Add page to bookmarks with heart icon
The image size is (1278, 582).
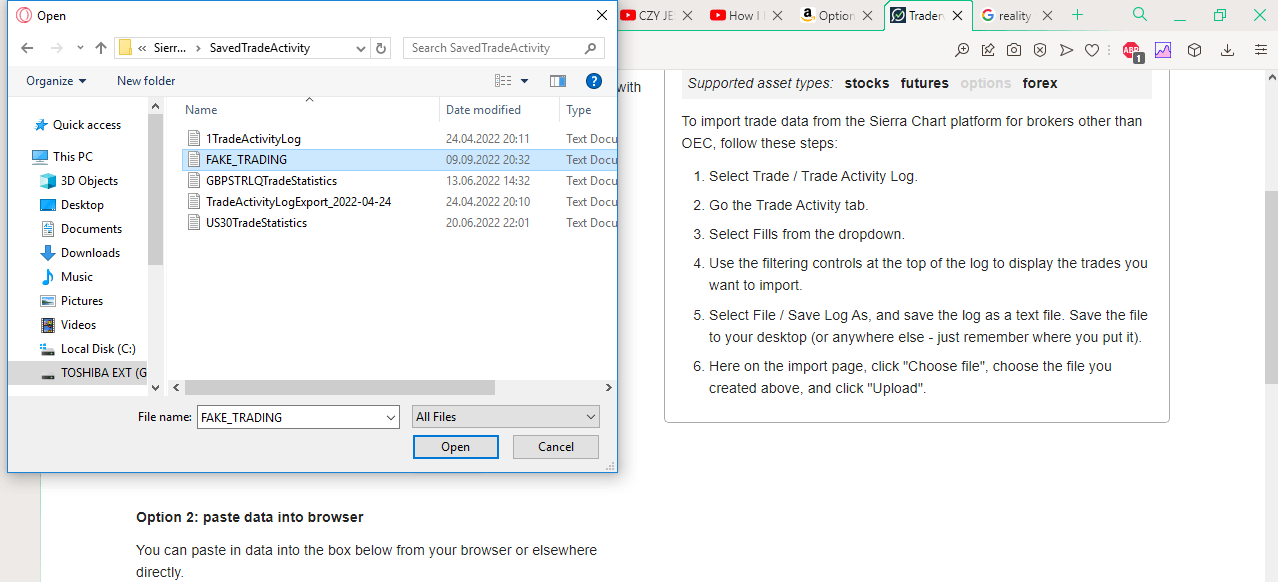tap(1092, 50)
